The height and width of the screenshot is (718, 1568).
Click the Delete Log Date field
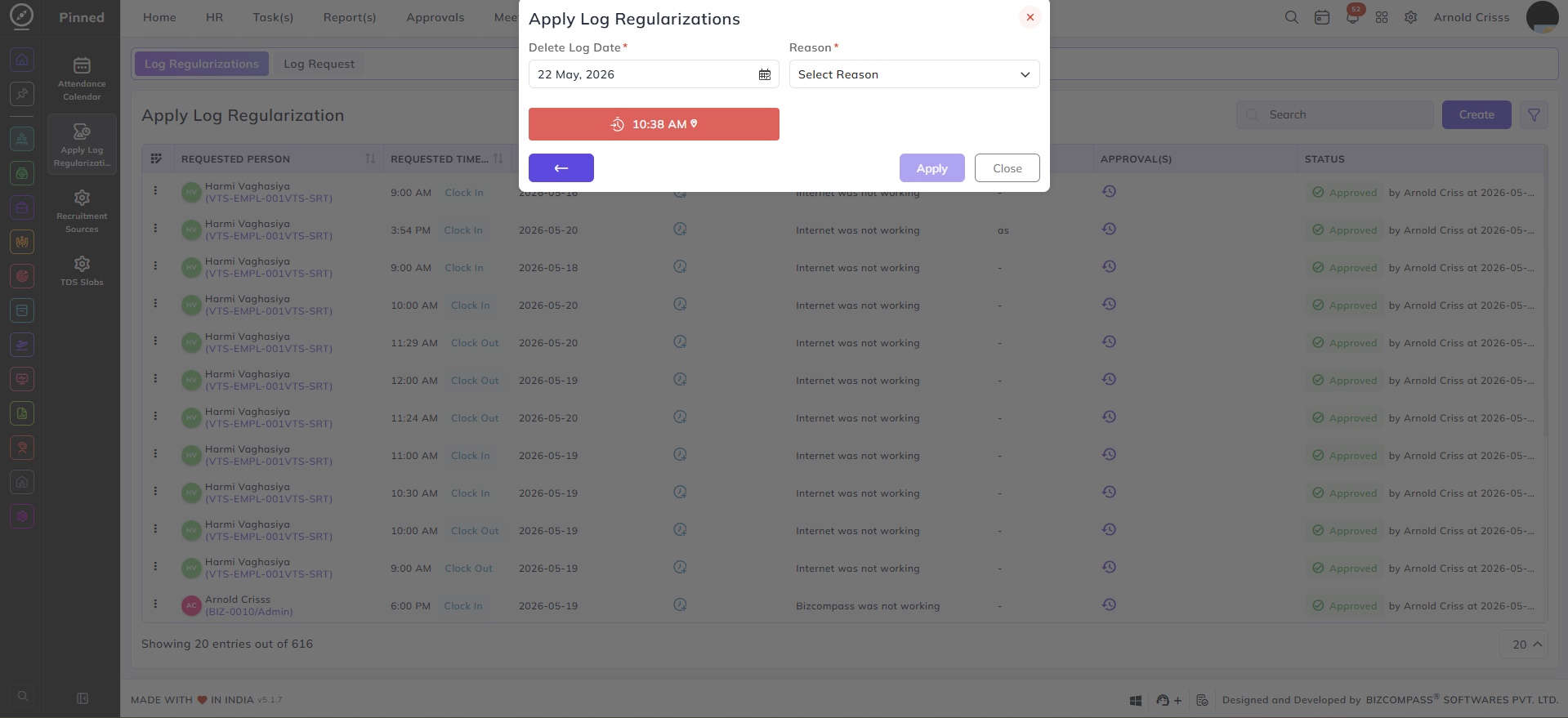point(654,74)
